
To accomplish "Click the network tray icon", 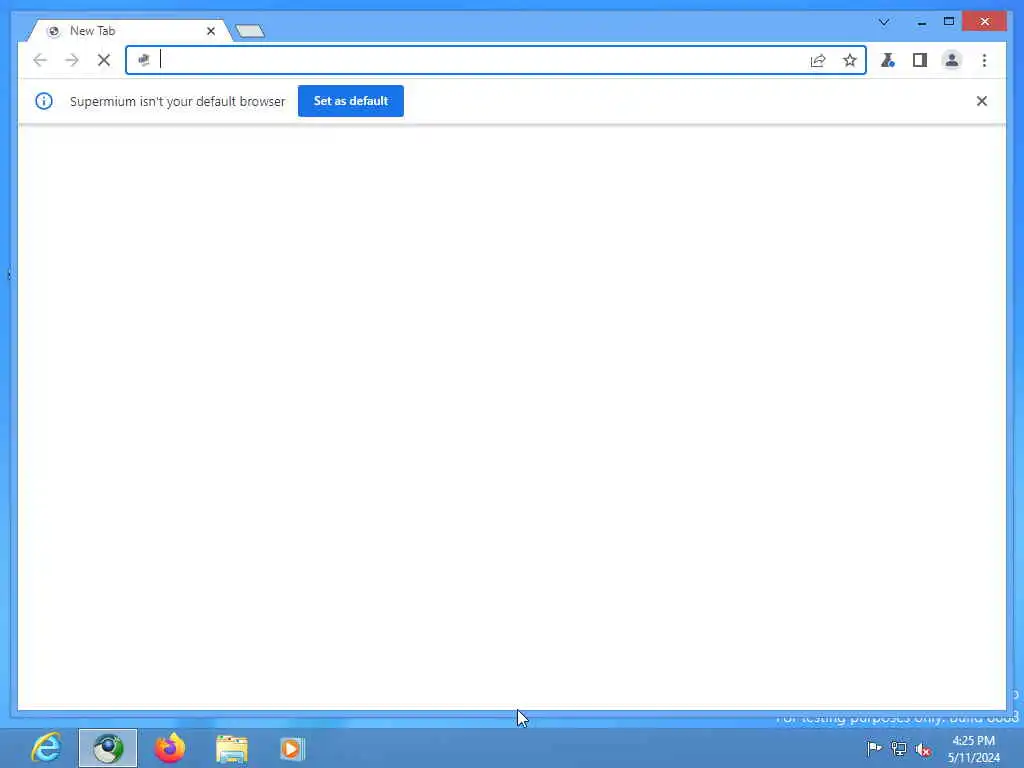I will [x=899, y=748].
